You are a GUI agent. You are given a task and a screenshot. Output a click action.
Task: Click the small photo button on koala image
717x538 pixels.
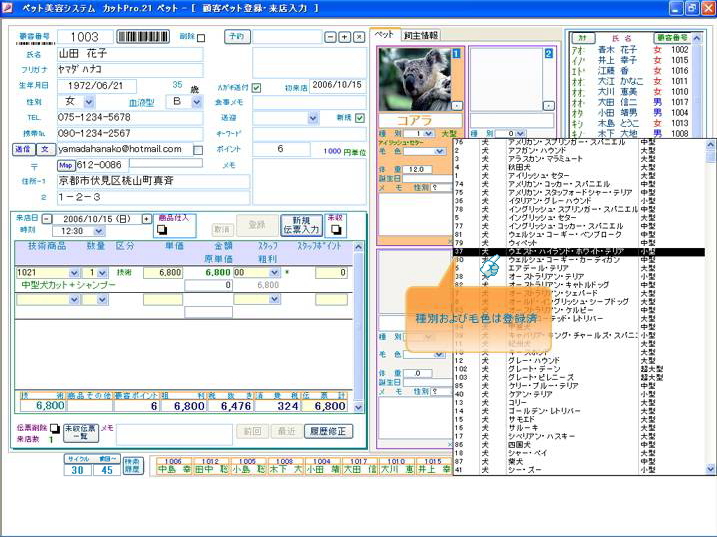point(456,106)
